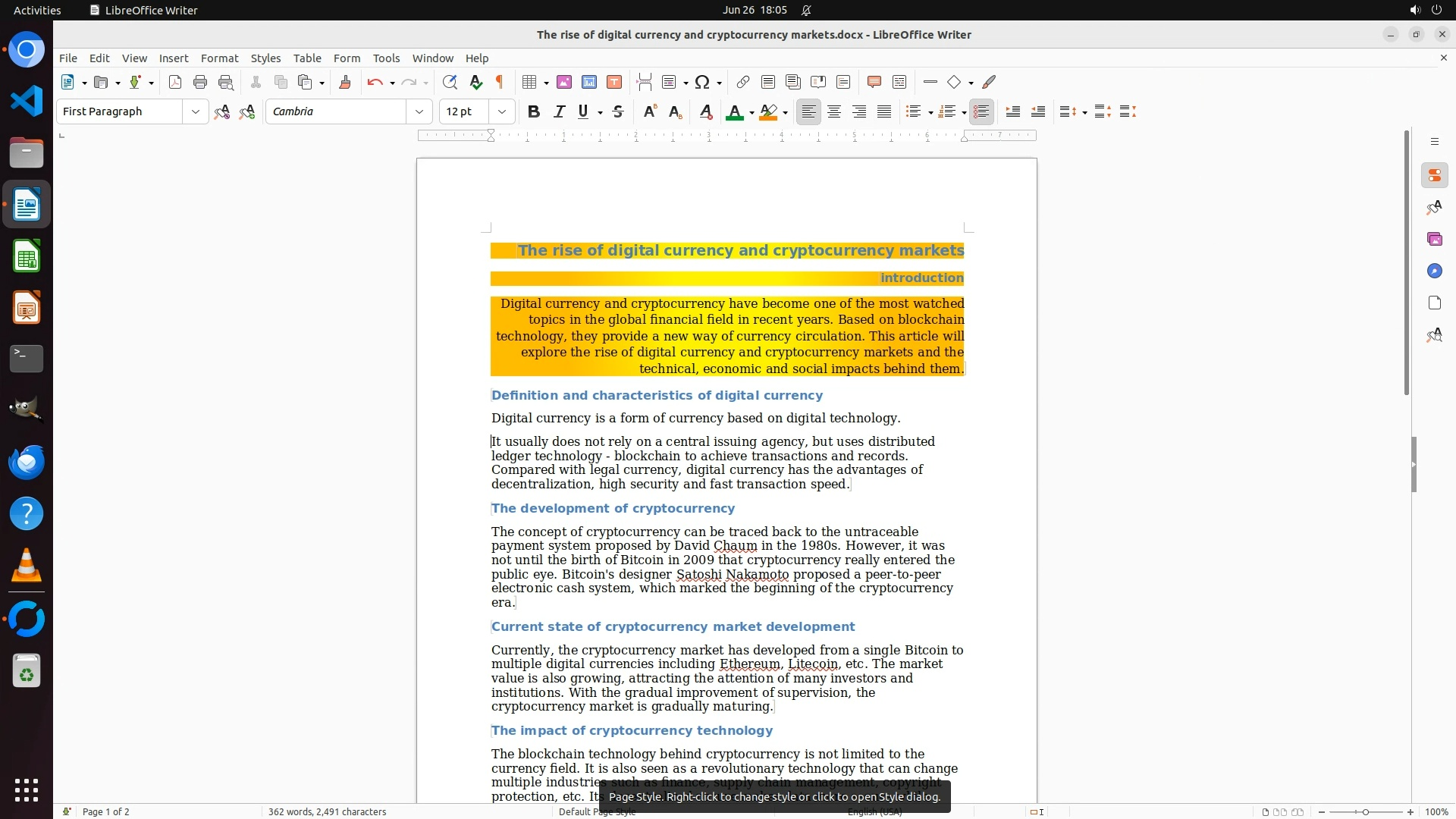Click the zoom slider in status bar
The image size is (1456, 819).
1365,812
